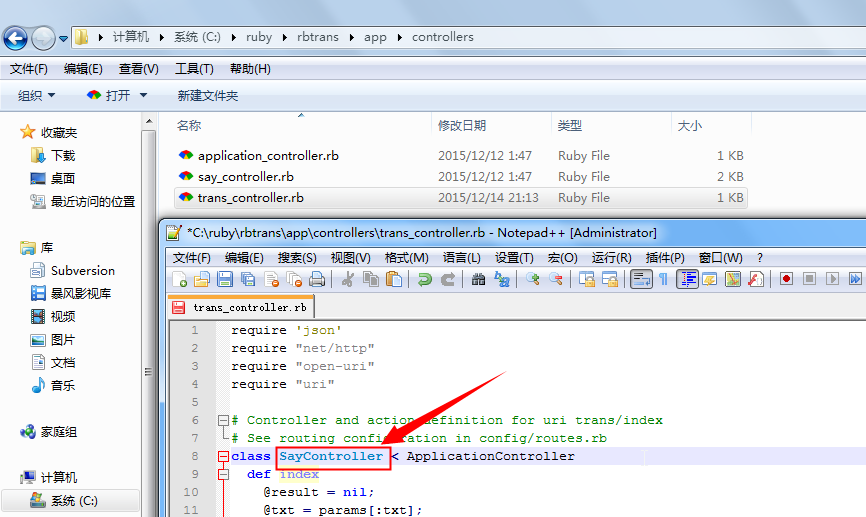Click the app breadcrumb in address bar
The width and height of the screenshot is (866, 517).
tap(375, 37)
